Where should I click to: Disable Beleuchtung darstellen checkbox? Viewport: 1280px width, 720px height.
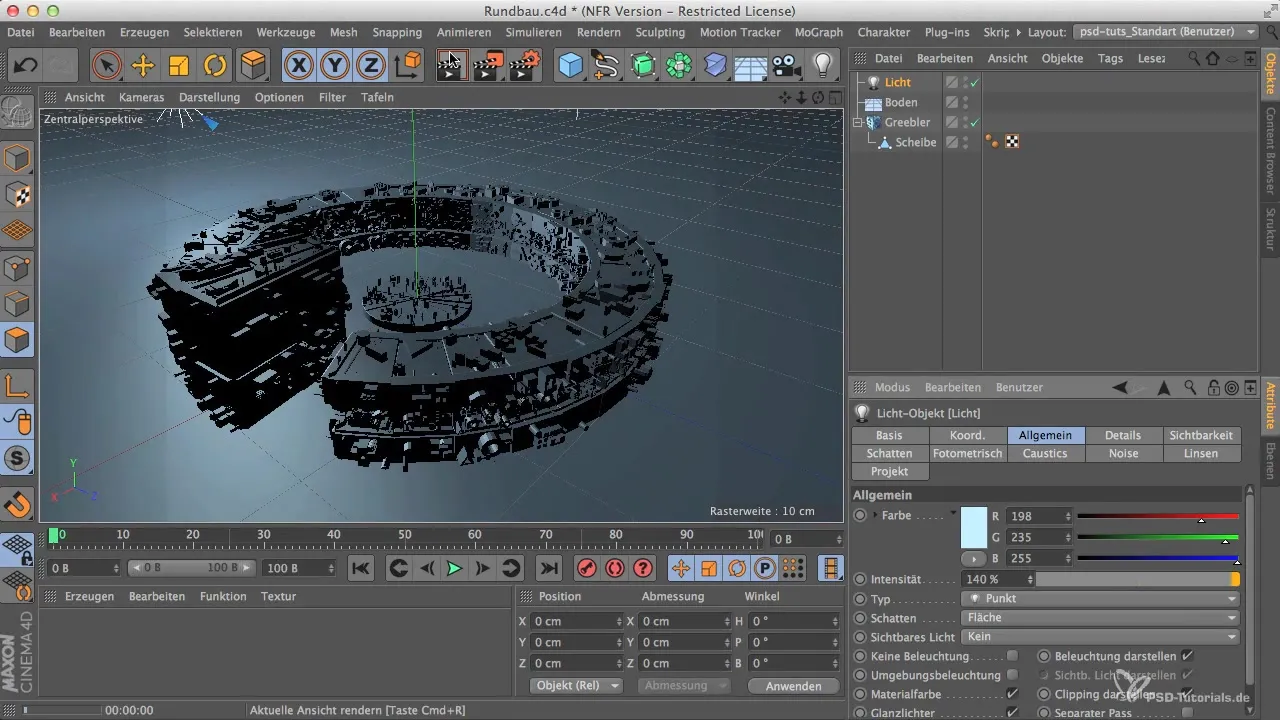pos(1187,656)
